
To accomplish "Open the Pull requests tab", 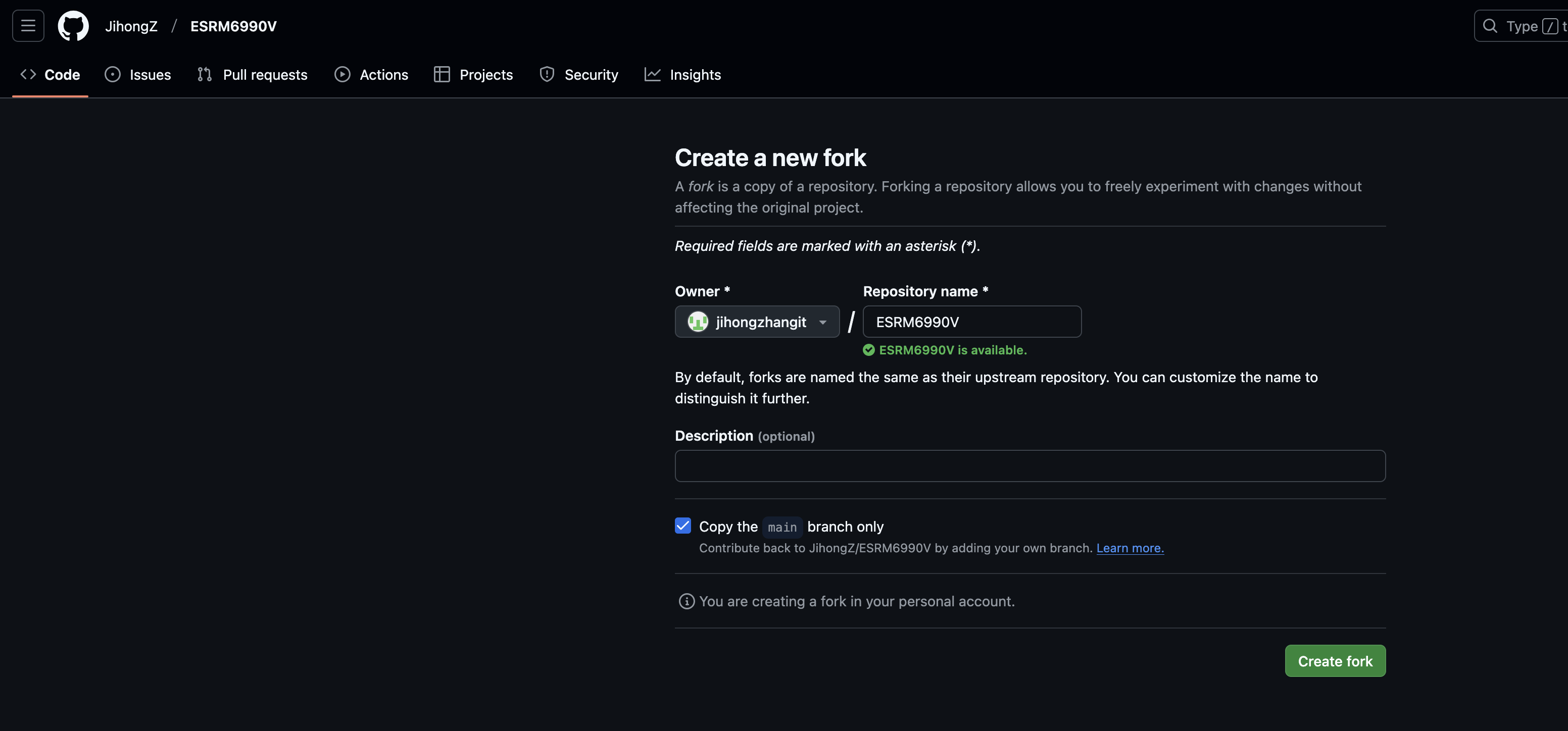I will point(253,74).
